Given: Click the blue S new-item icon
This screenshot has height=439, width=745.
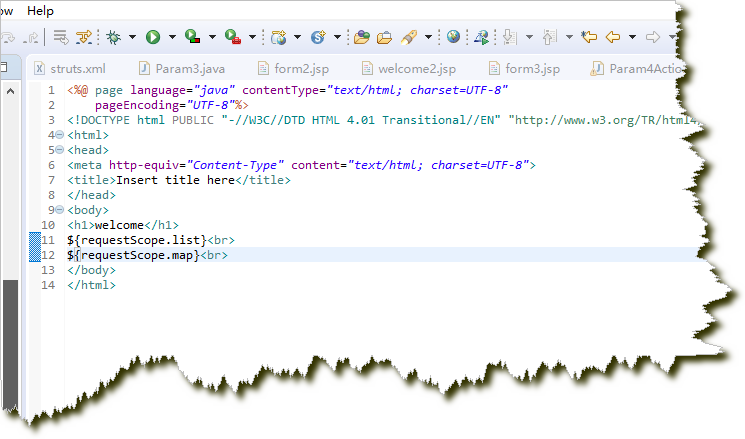Looking at the screenshot, I should (318, 37).
